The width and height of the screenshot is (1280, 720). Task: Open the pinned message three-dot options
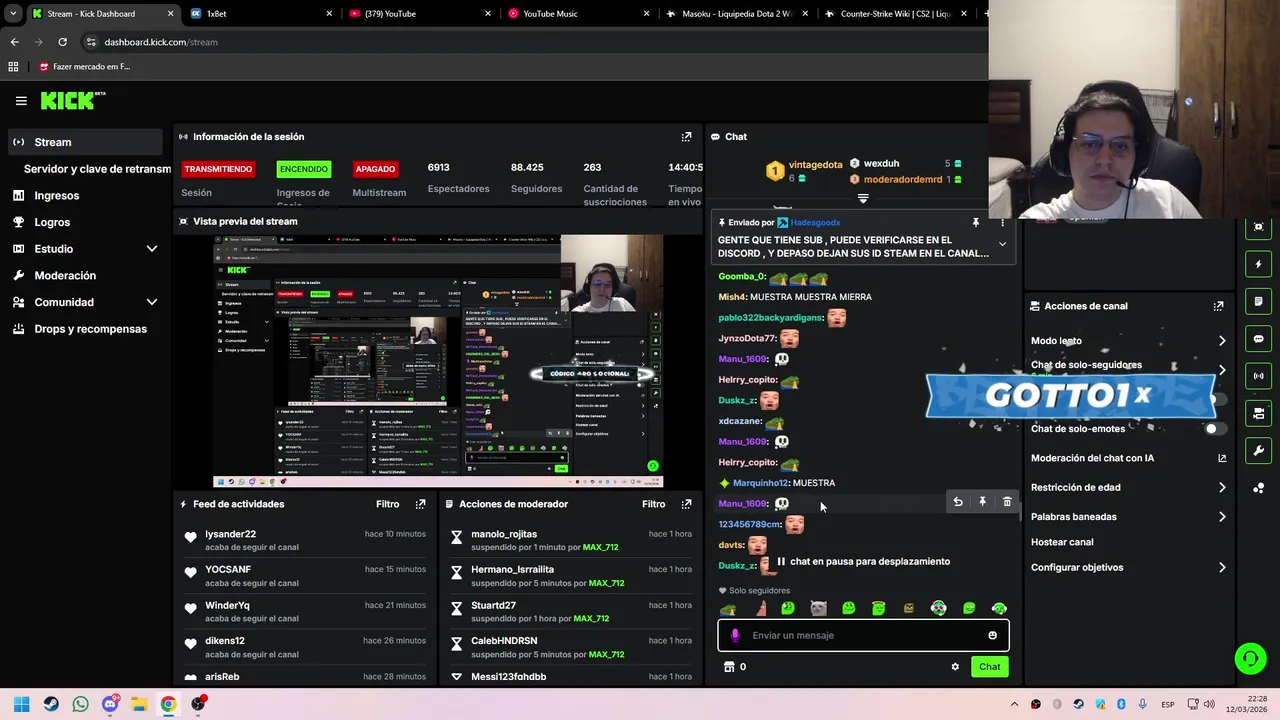point(1002,223)
